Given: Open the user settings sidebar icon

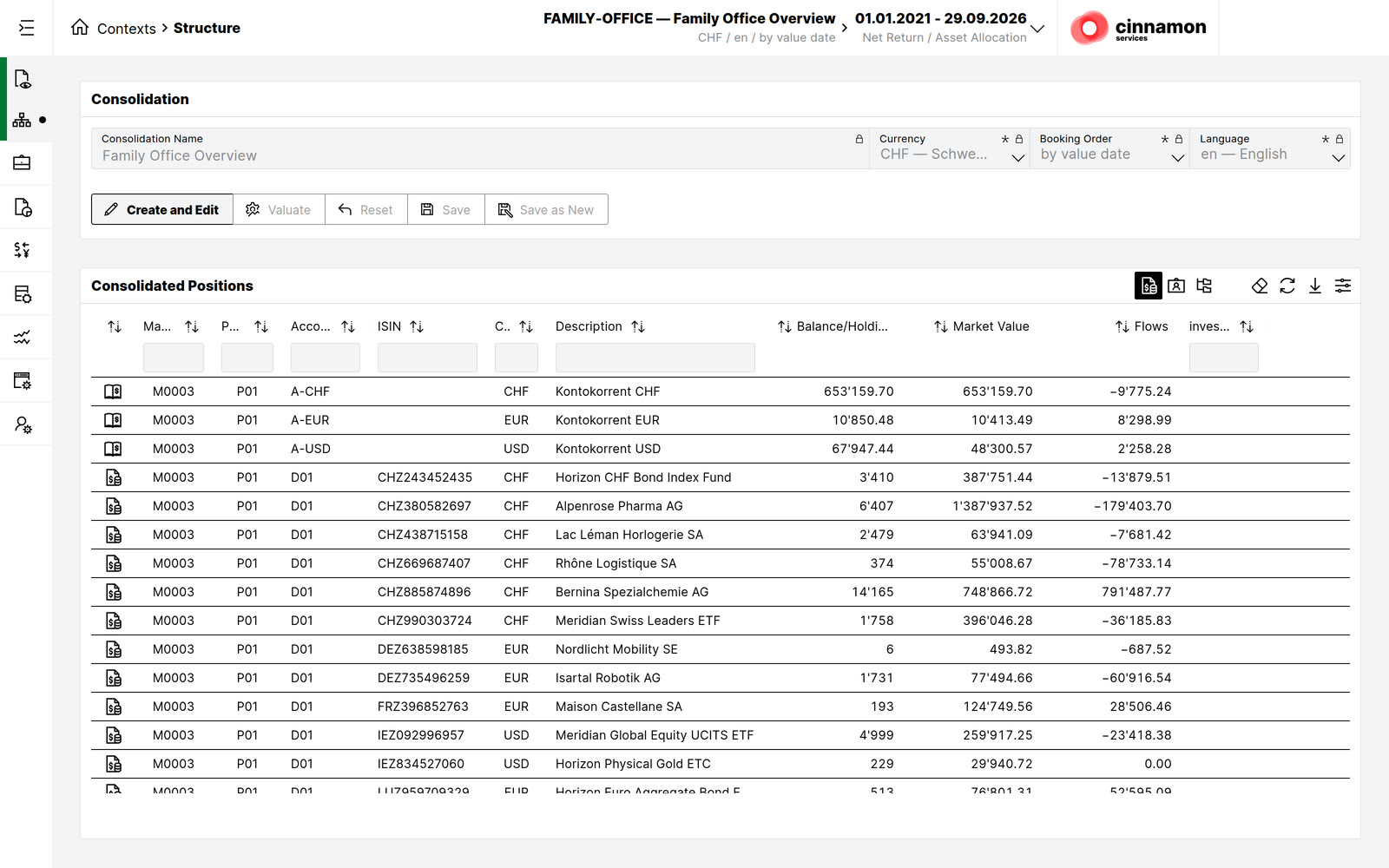Looking at the screenshot, I should [x=23, y=424].
